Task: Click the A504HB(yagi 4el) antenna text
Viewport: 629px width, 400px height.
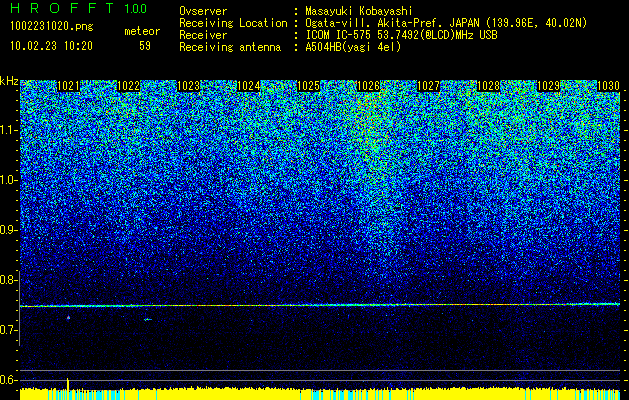Action: (353, 47)
